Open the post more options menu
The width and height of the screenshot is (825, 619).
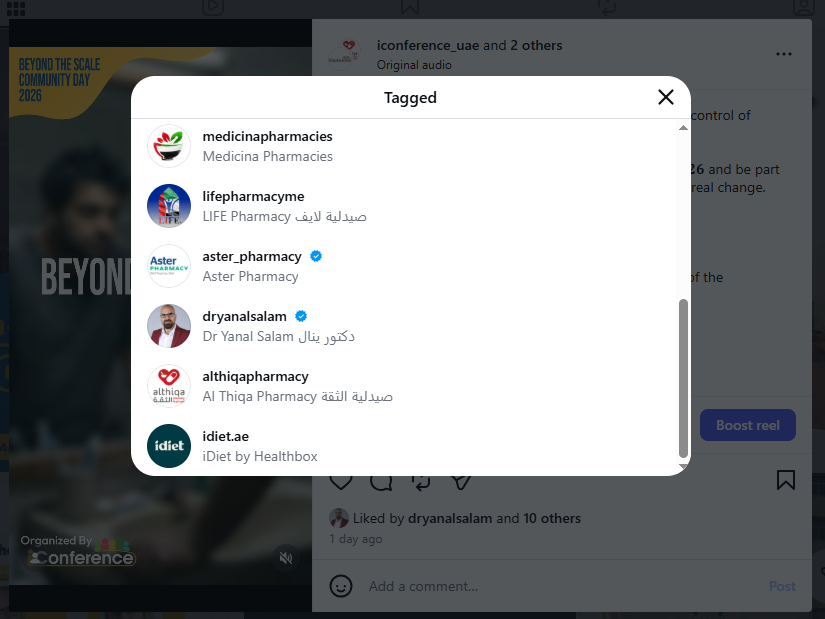coord(784,54)
